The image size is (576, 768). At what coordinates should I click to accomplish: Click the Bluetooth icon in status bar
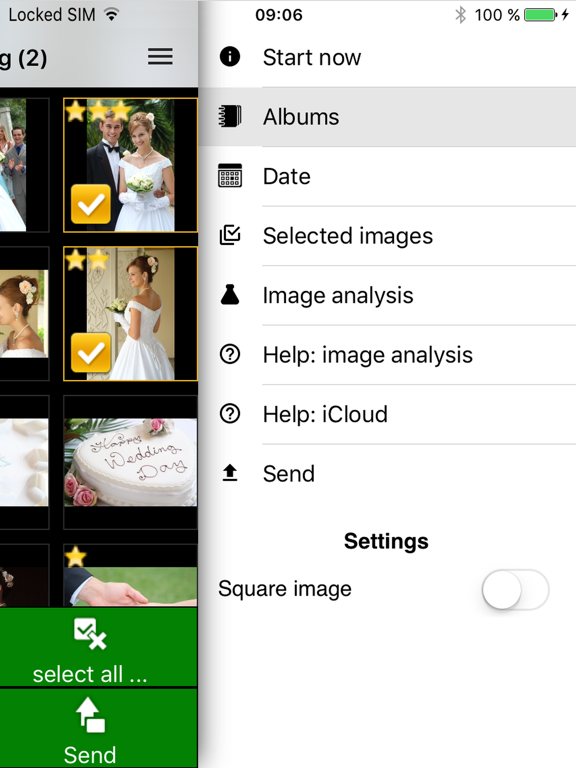[460, 15]
